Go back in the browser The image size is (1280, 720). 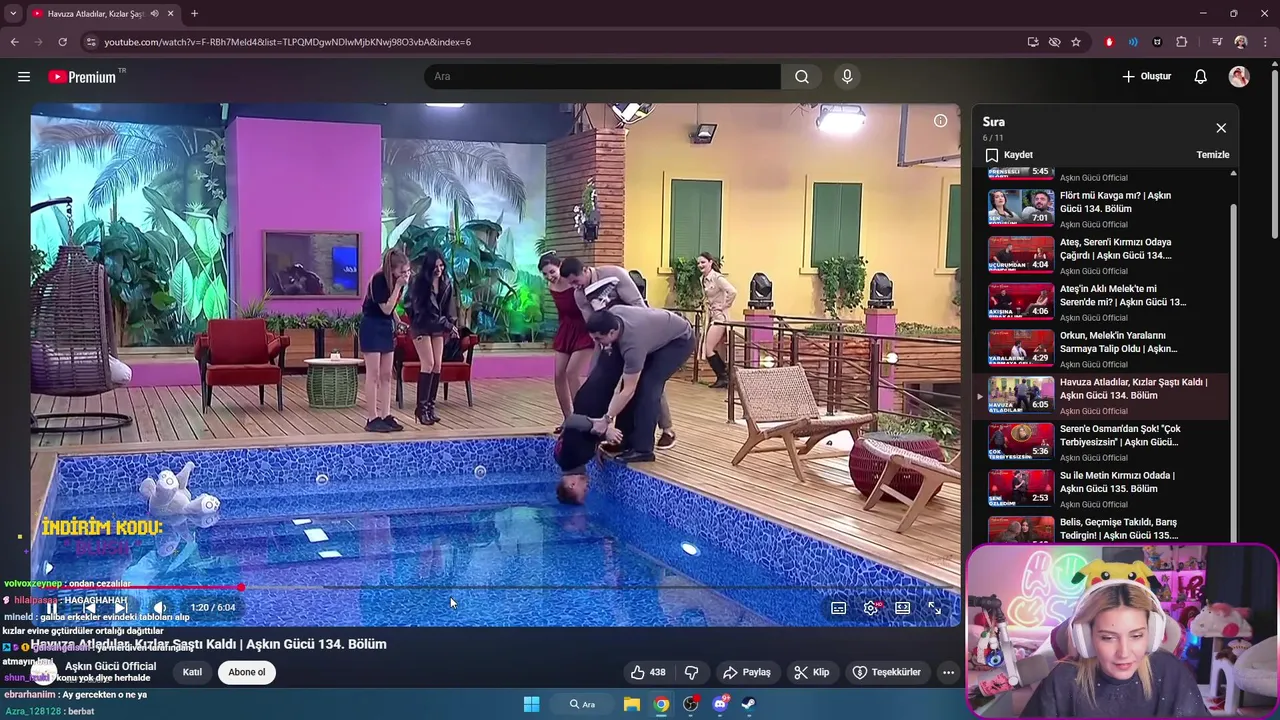(14, 42)
